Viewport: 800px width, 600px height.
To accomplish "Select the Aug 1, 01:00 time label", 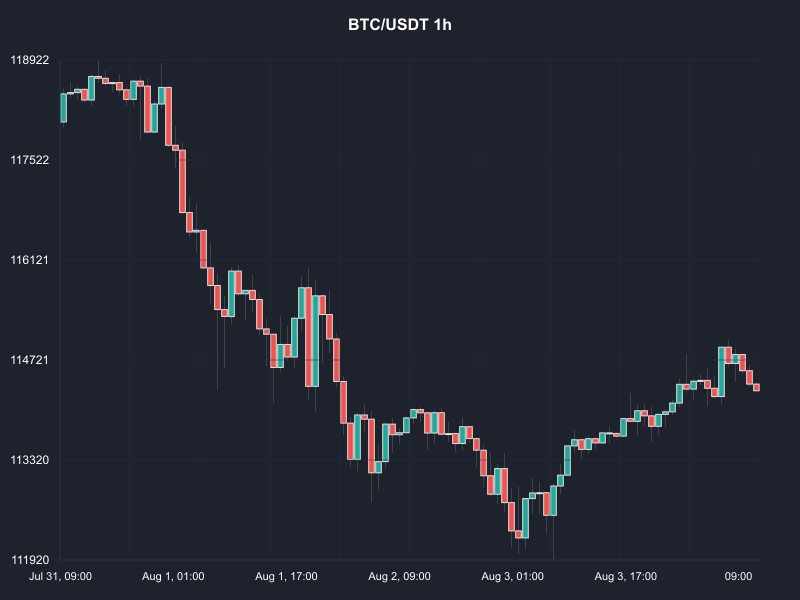I will (173, 577).
